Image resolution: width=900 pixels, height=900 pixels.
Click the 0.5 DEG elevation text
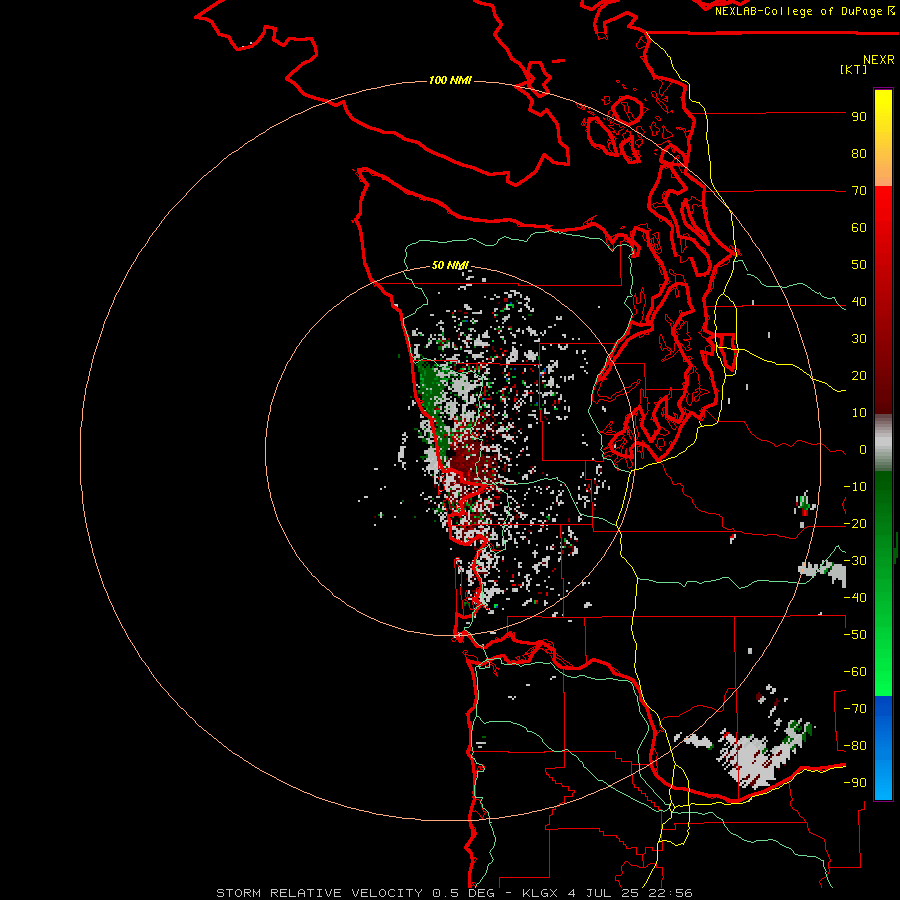pos(464,893)
